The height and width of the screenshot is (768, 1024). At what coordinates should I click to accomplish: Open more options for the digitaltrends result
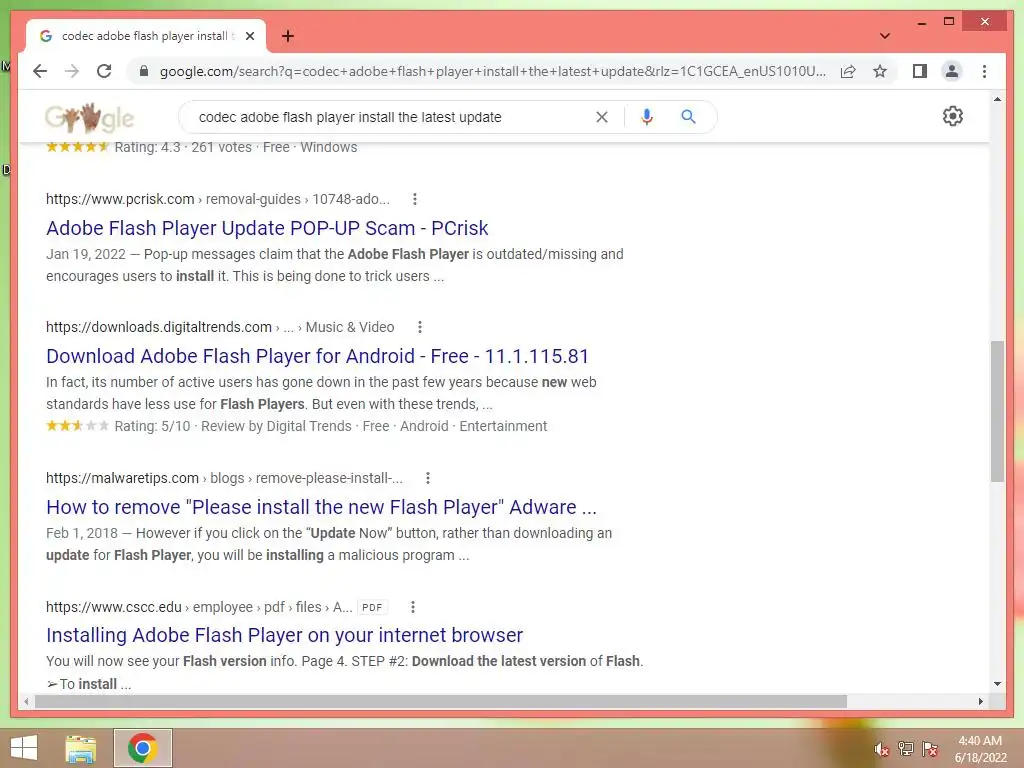click(420, 327)
